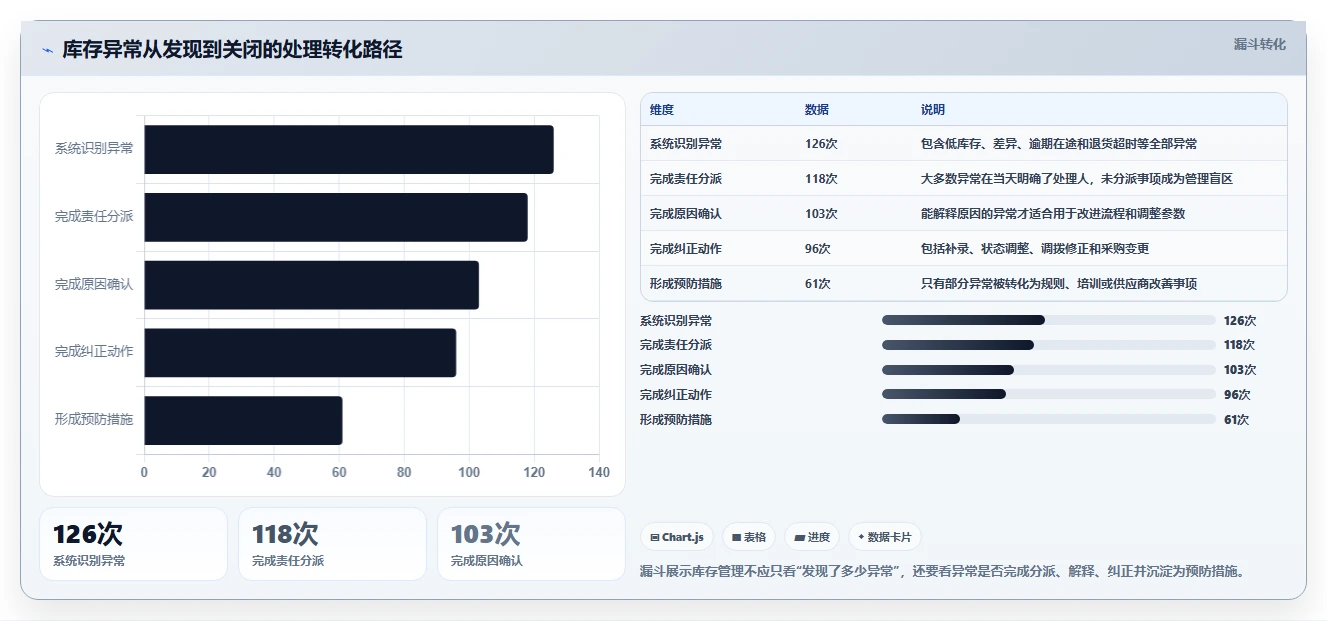Viewport: 1327px width, 621px height.
Task: Select the 表格 chip
Action: tap(749, 537)
